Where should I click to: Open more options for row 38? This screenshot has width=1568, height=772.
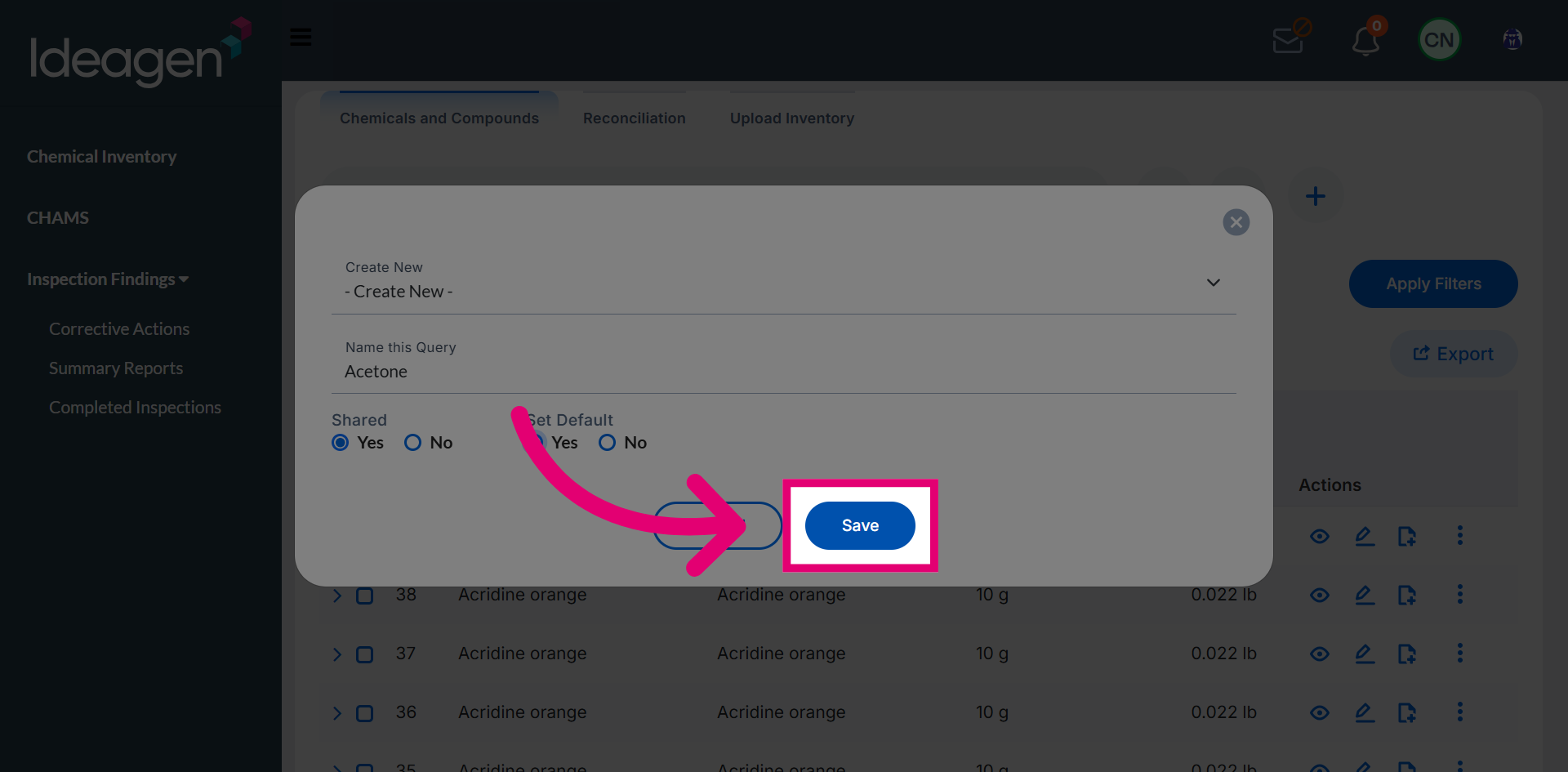(1460, 594)
